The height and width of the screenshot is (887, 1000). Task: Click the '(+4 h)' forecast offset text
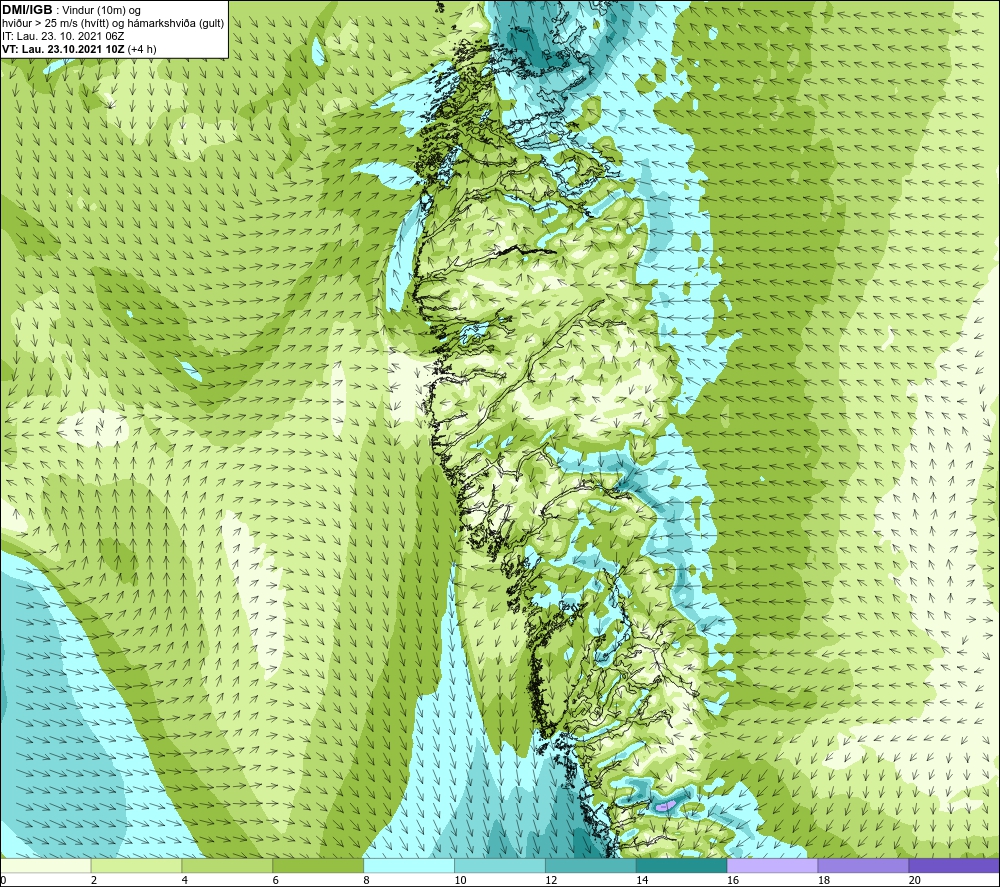pyautogui.click(x=142, y=49)
